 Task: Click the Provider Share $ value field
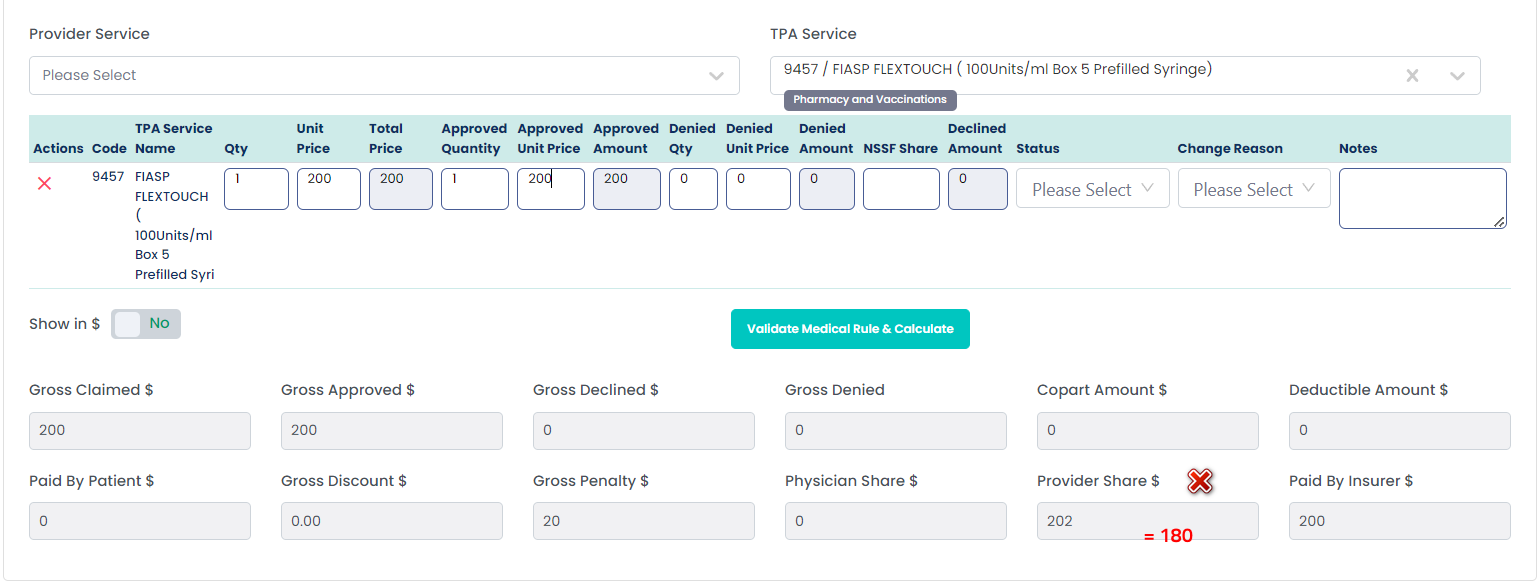tap(1147, 521)
